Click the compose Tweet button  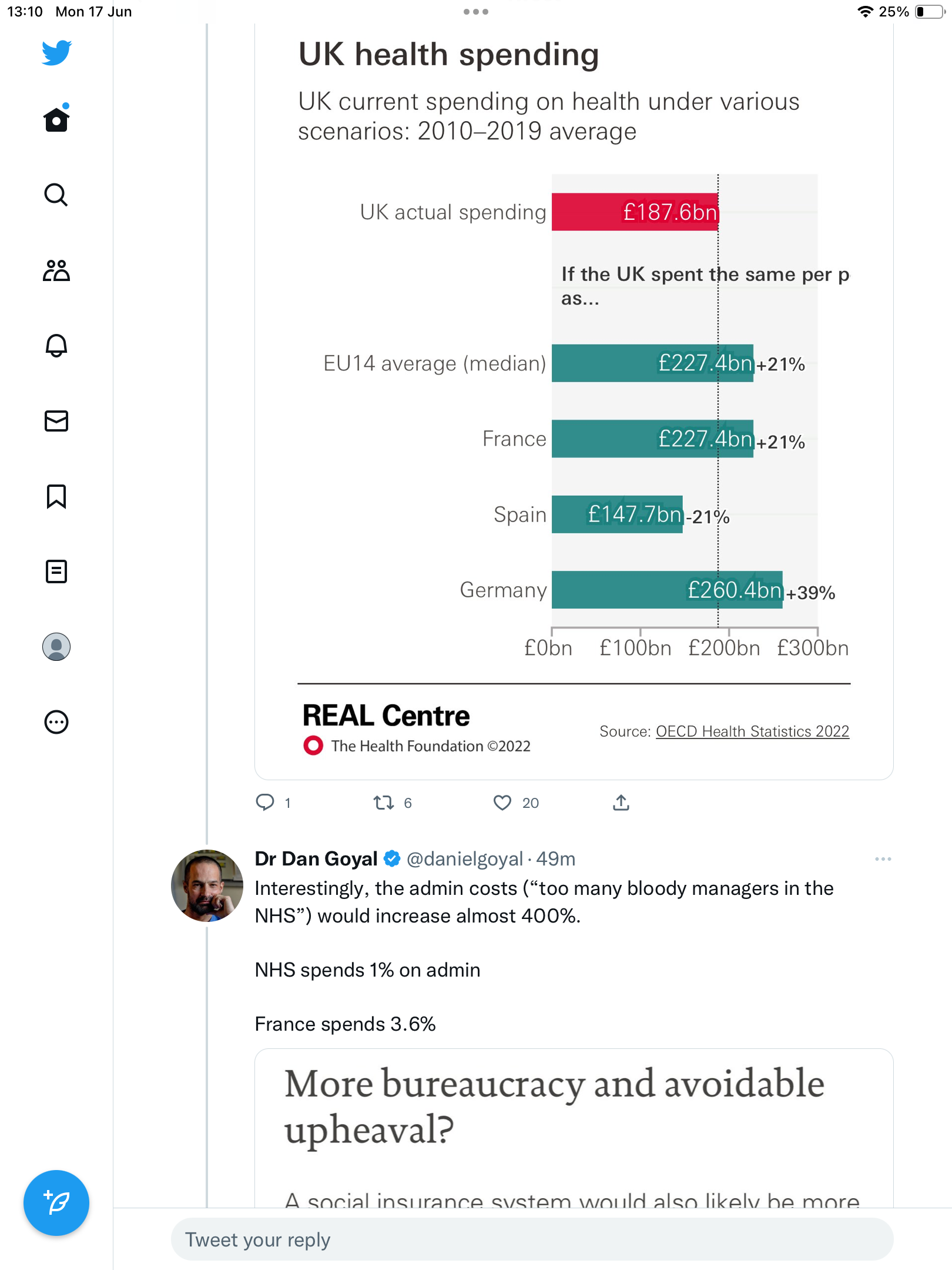coord(56,1203)
